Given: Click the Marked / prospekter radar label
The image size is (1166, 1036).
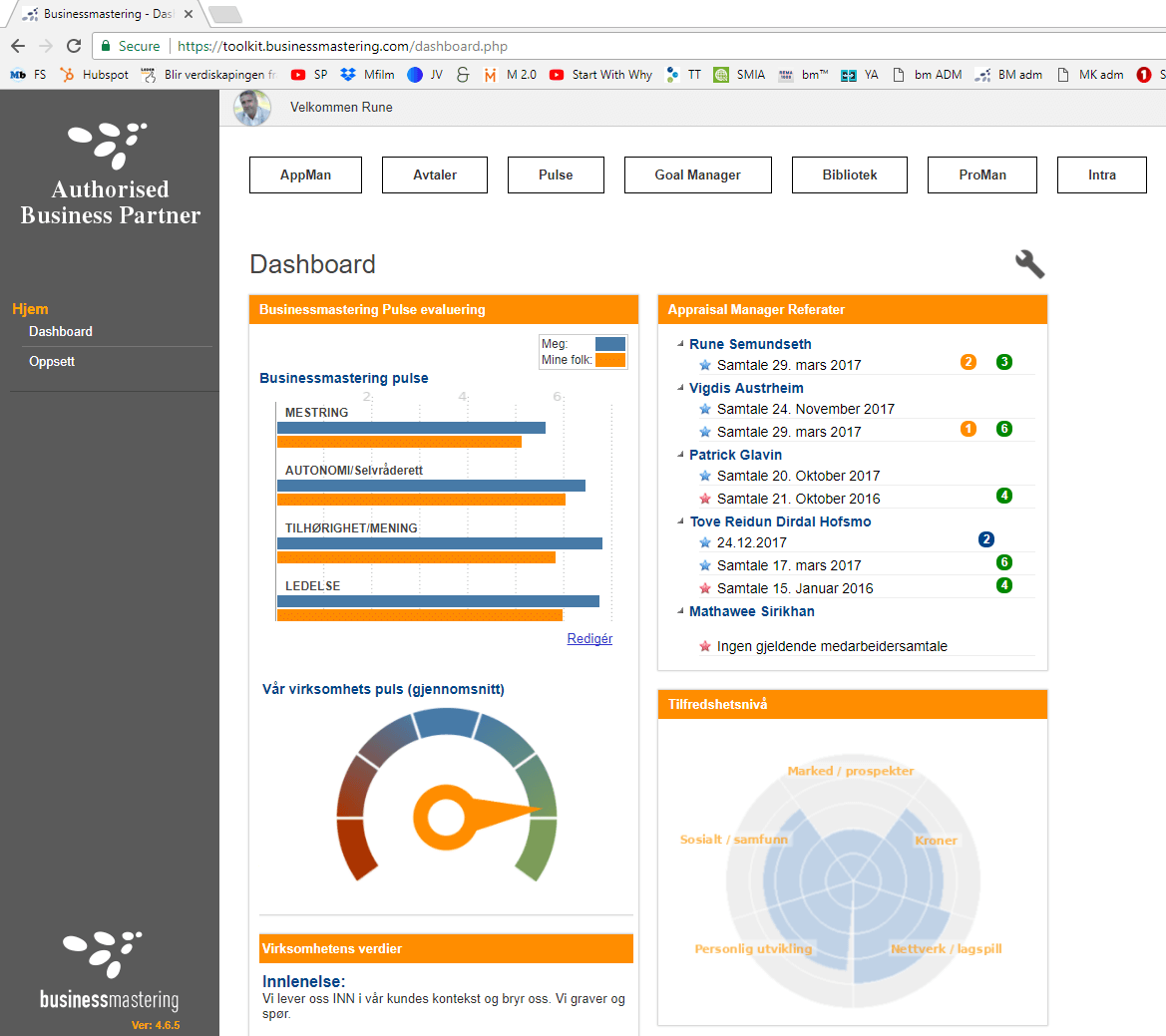Looking at the screenshot, I should point(851,771).
